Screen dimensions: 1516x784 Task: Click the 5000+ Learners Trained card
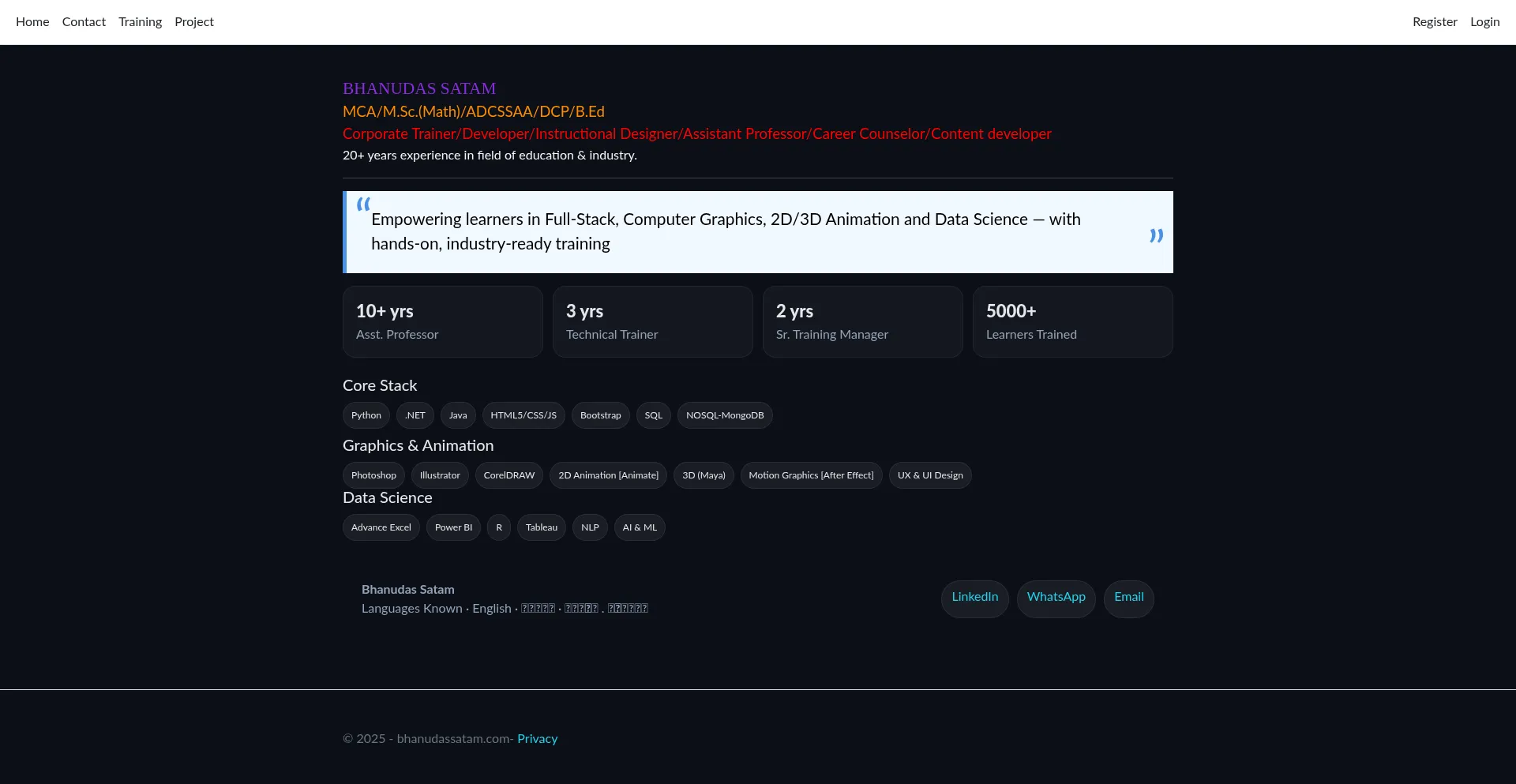[1072, 321]
